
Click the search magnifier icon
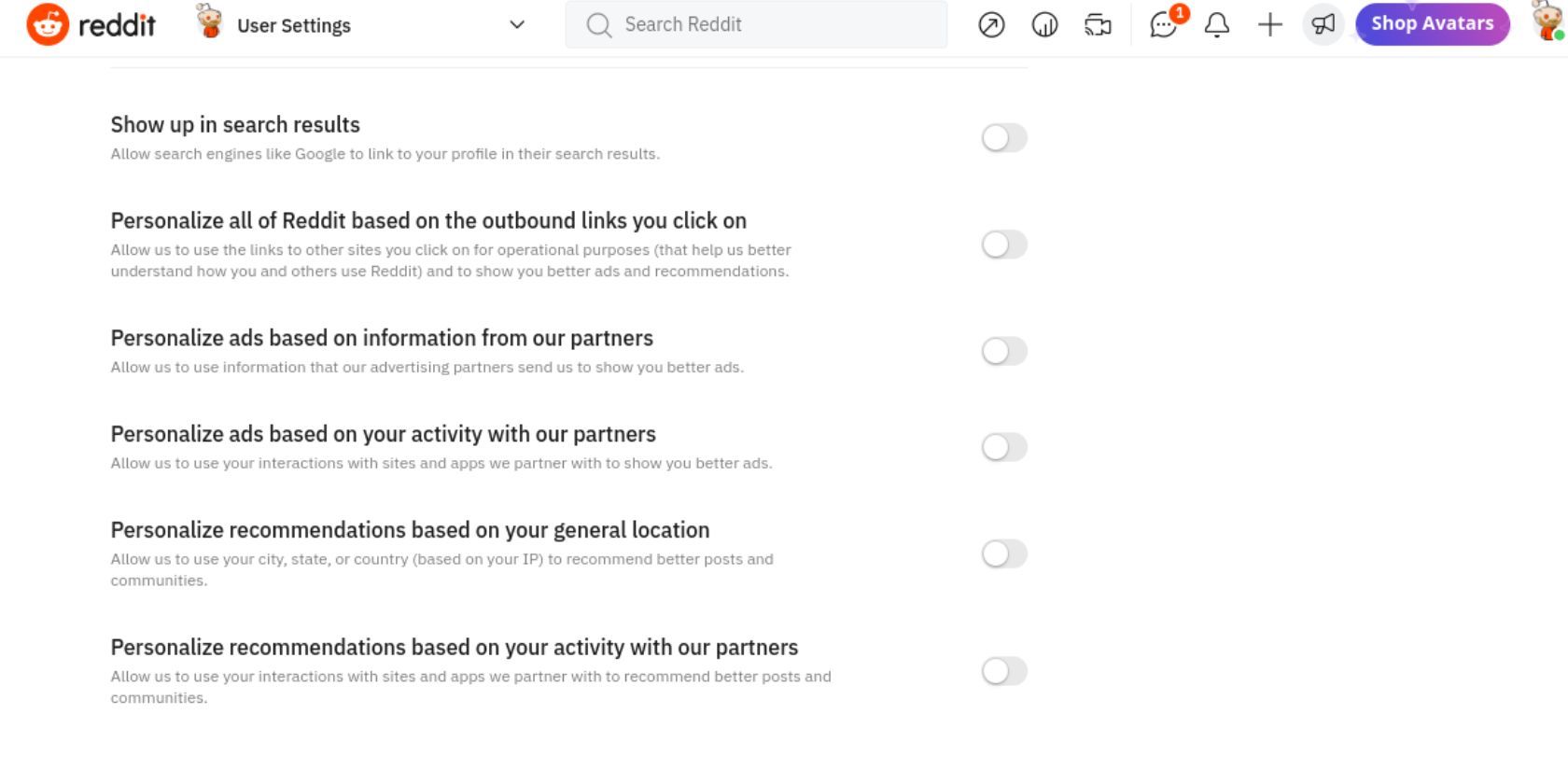[598, 25]
